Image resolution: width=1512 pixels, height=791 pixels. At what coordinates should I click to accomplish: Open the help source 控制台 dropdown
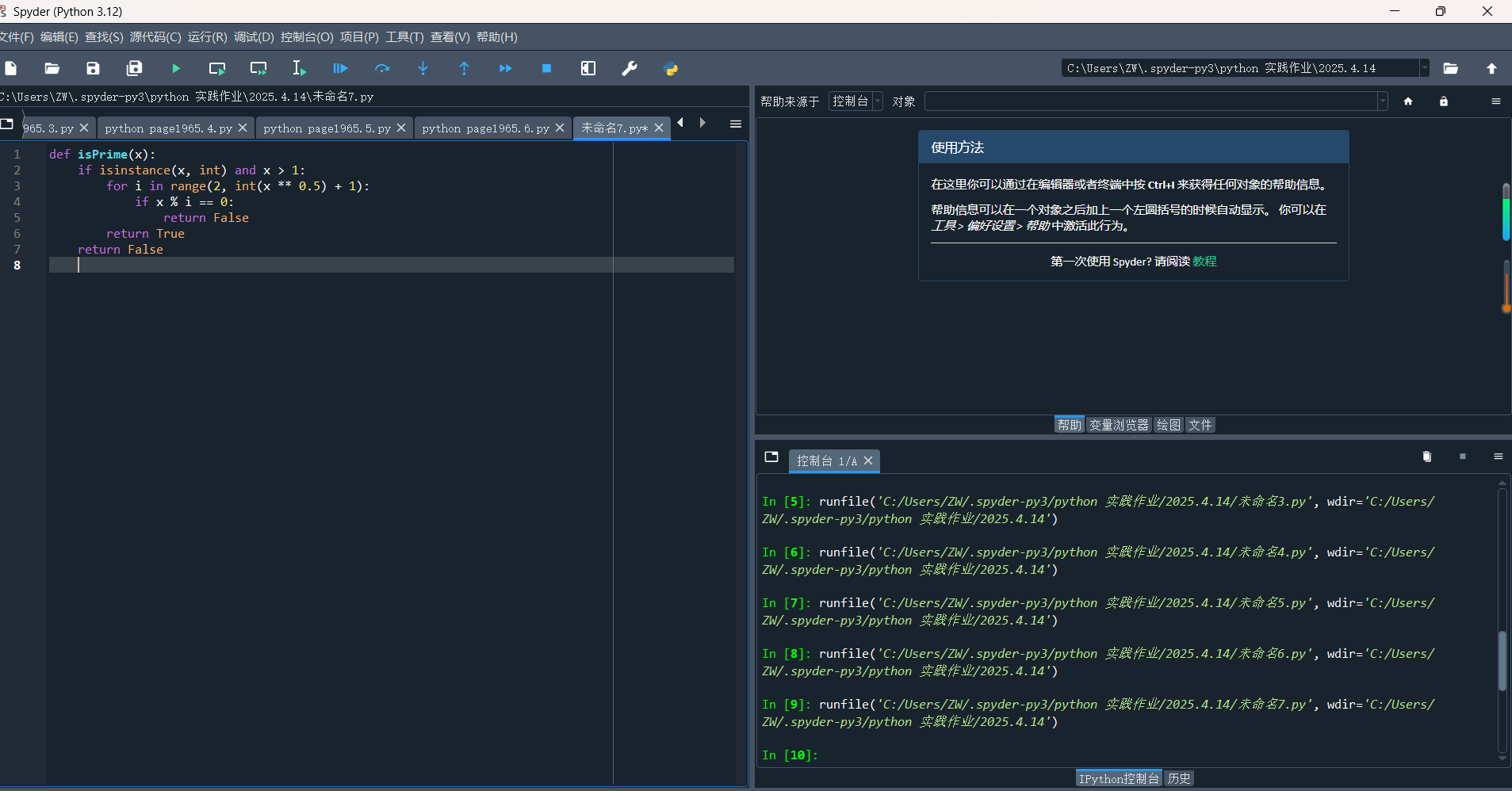click(x=856, y=101)
